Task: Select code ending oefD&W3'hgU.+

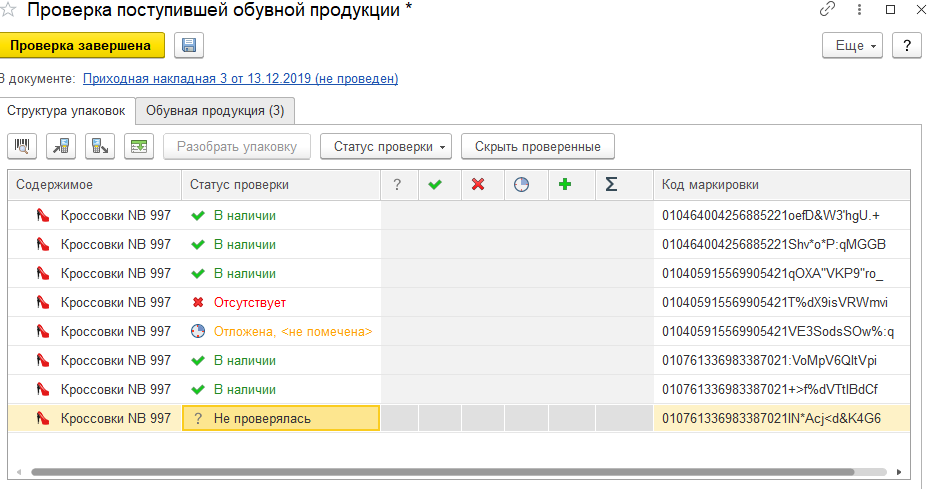Action: [781, 216]
